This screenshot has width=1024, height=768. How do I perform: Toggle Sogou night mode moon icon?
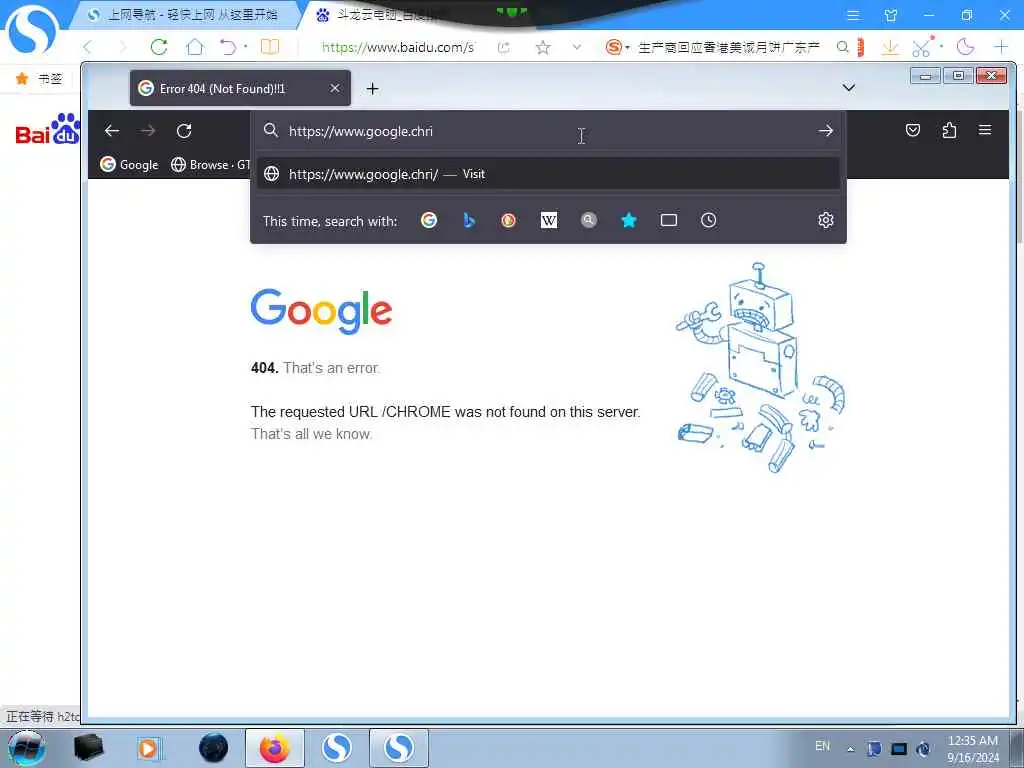tap(965, 47)
